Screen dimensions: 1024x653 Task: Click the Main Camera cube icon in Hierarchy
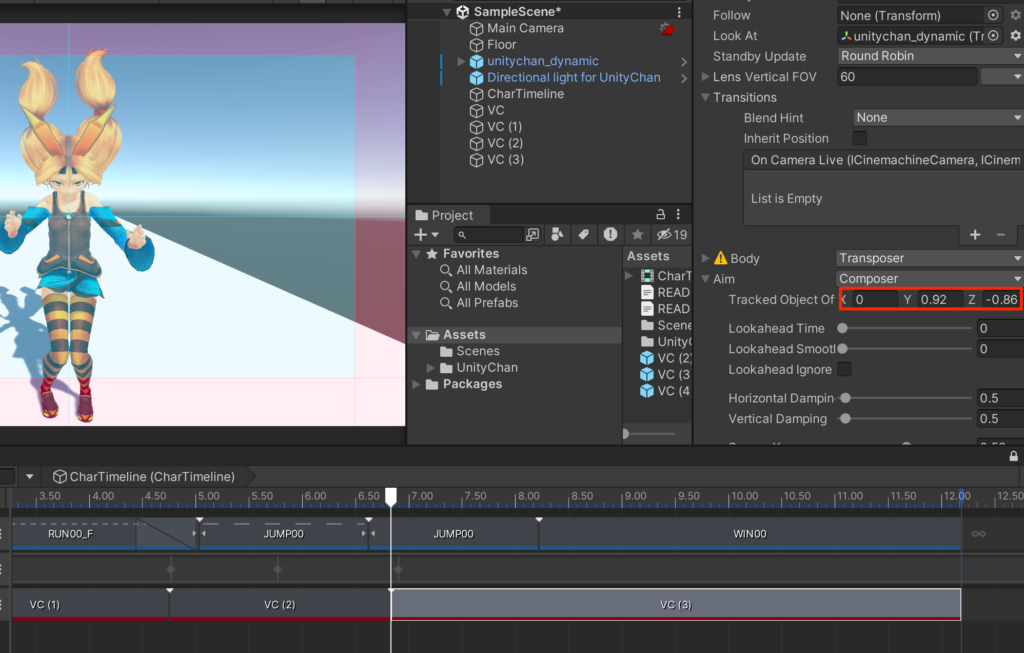click(x=477, y=29)
